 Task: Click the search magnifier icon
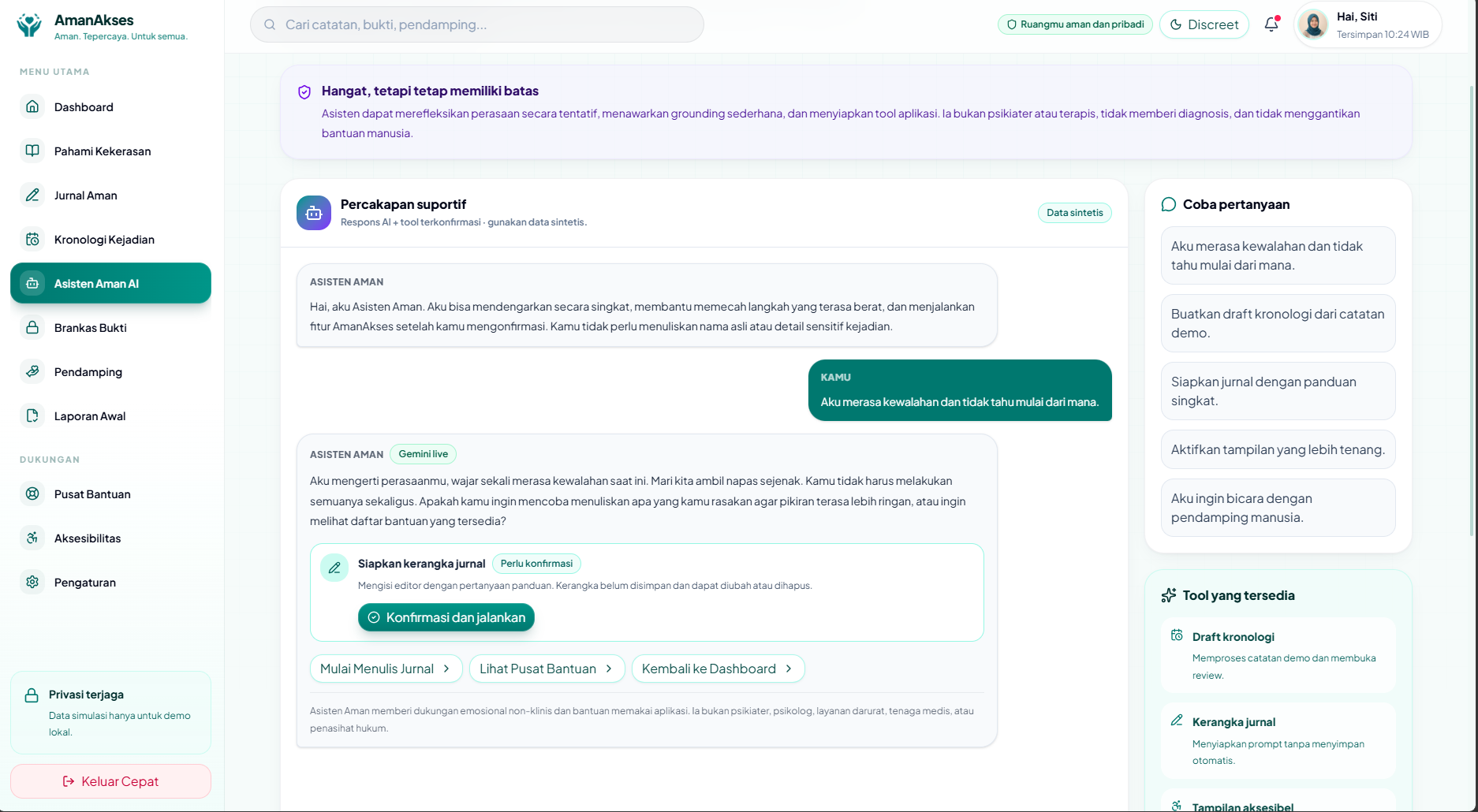(x=270, y=24)
